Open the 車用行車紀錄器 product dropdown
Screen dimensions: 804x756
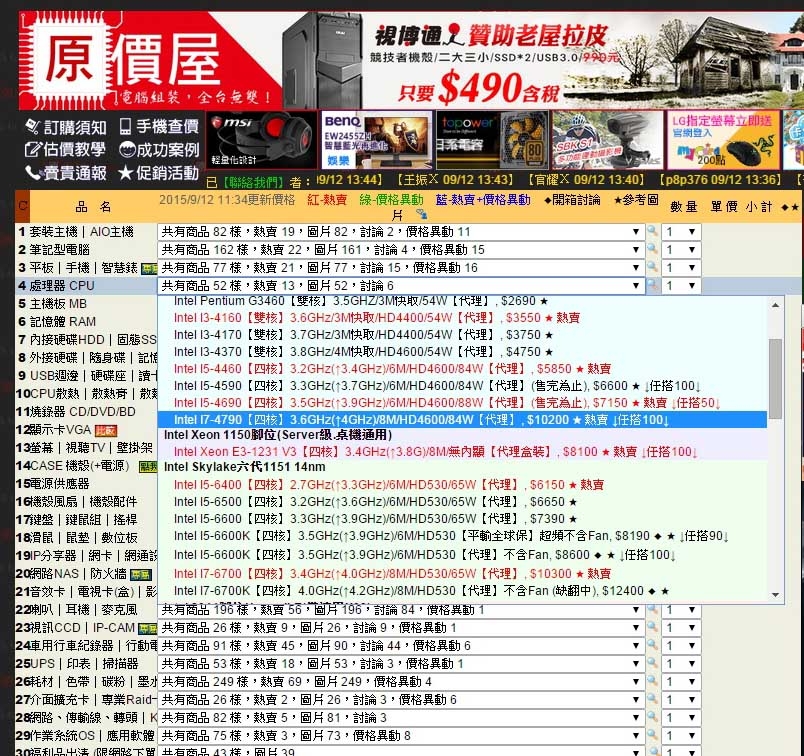pyautogui.click(x=401, y=646)
